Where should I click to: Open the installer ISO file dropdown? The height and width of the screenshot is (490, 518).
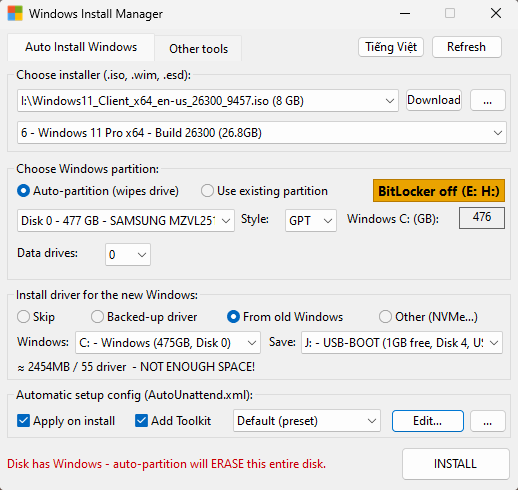(x=208, y=100)
